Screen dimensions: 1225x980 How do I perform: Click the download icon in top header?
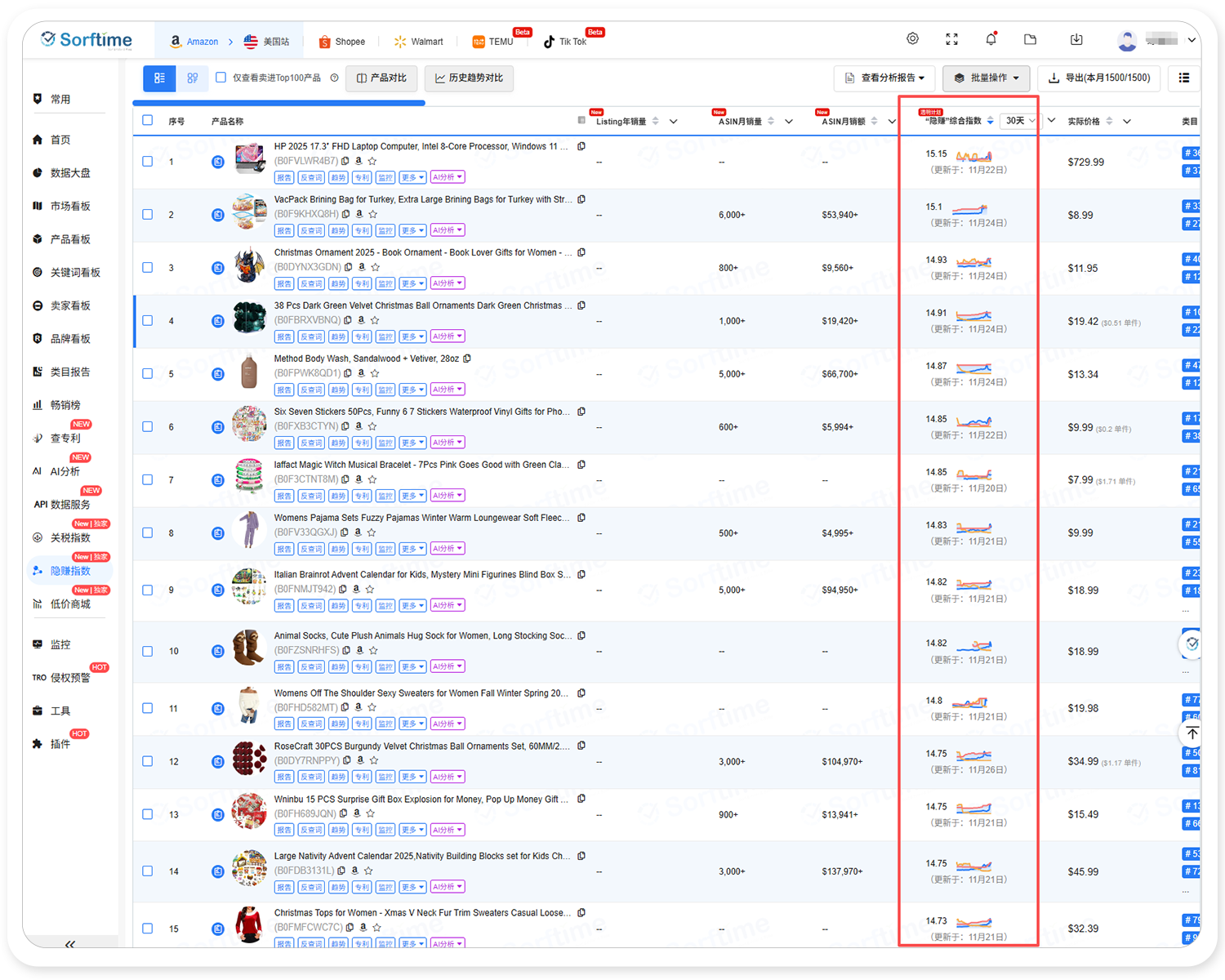click(1076, 39)
